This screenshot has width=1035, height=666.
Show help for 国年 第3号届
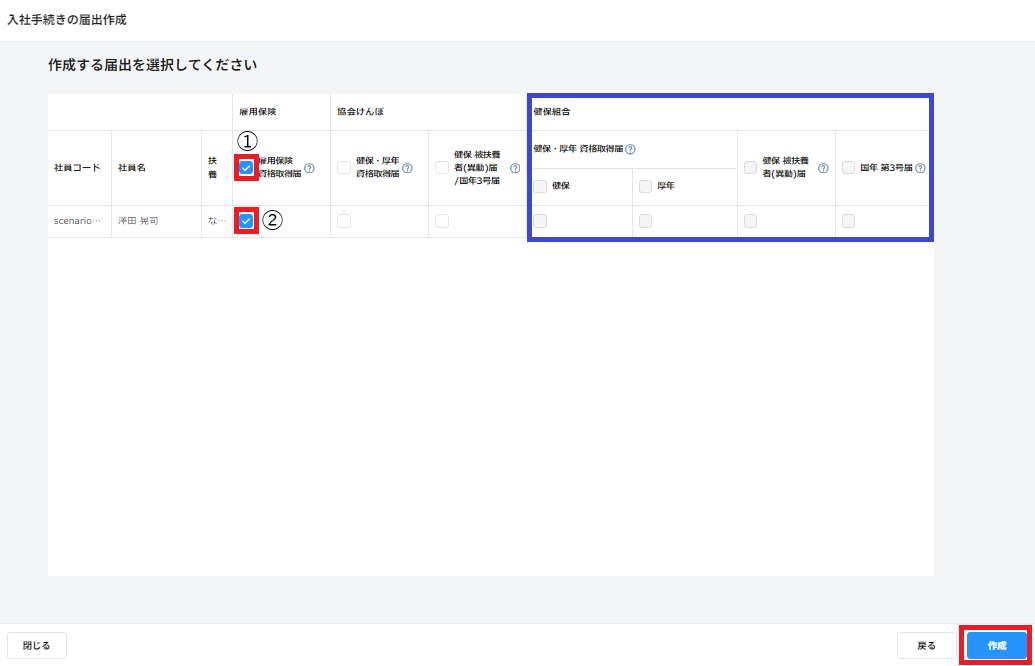920,168
